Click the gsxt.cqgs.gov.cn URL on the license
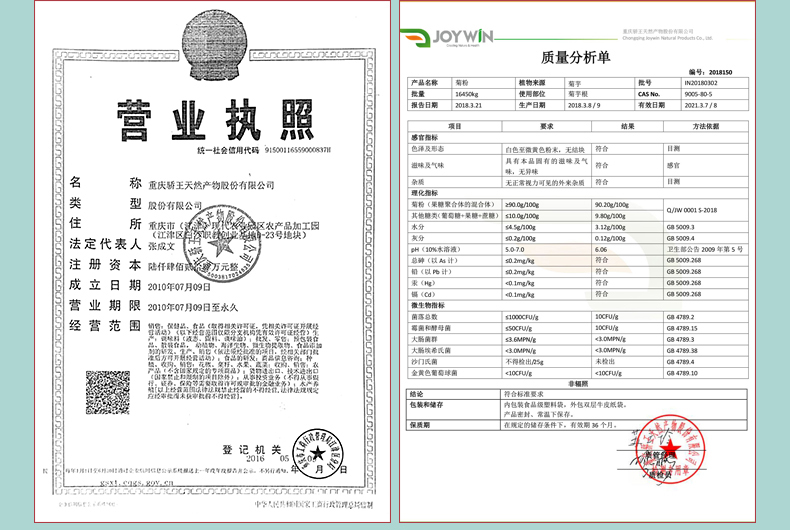The height and width of the screenshot is (530, 790). (x=137, y=482)
